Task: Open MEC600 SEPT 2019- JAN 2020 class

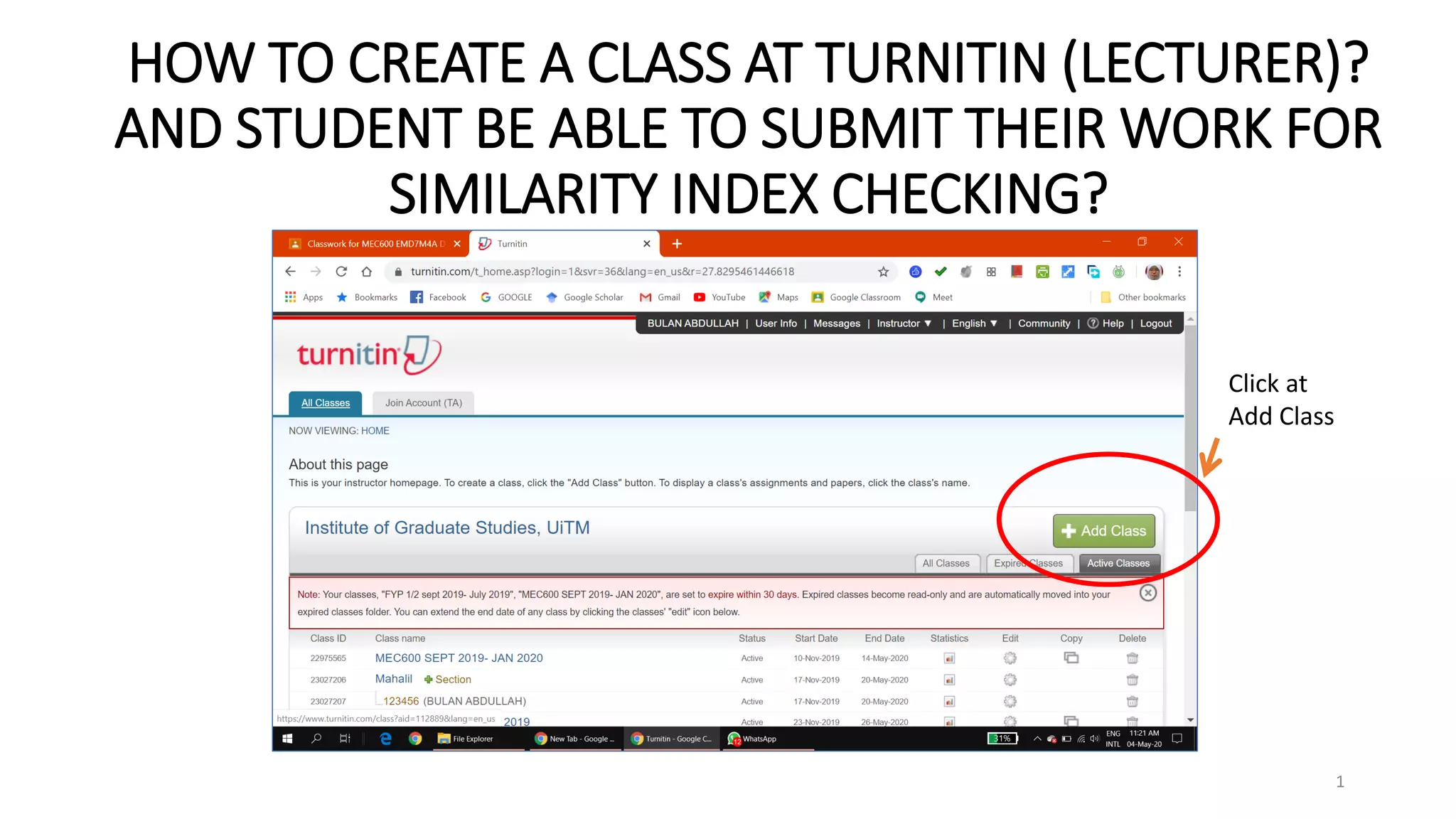Action: click(x=459, y=658)
